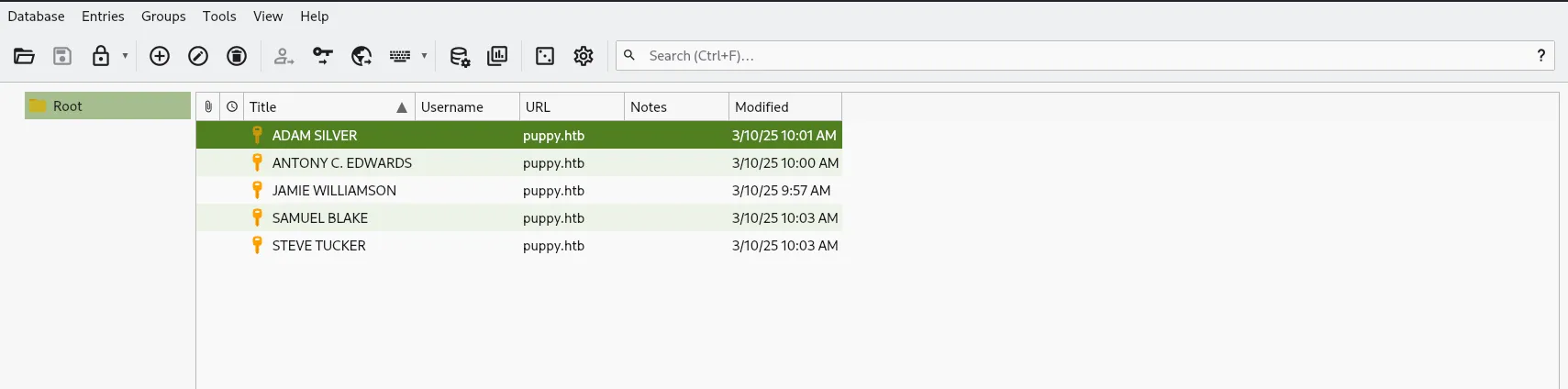
Task: Click the copy username person icon
Action: point(284,56)
